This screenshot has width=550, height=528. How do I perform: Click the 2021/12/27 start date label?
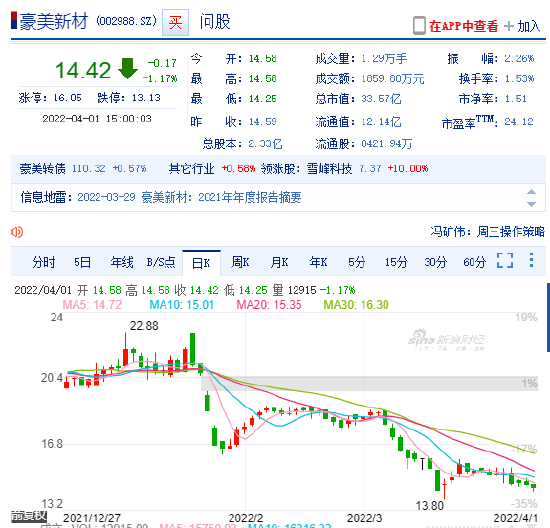(x=92, y=518)
